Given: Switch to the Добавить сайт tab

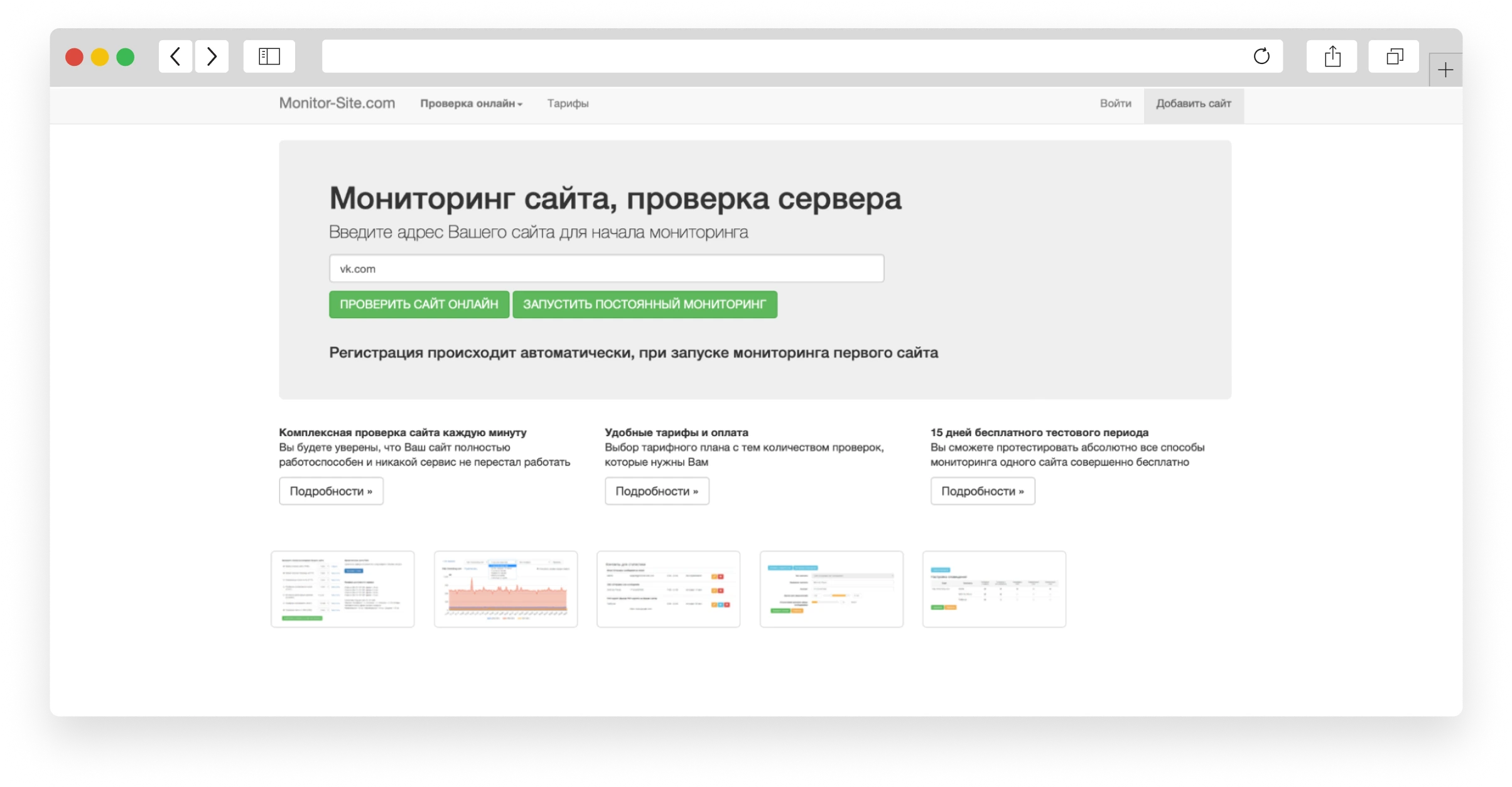Looking at the screenshot, I should (1192, 104).
